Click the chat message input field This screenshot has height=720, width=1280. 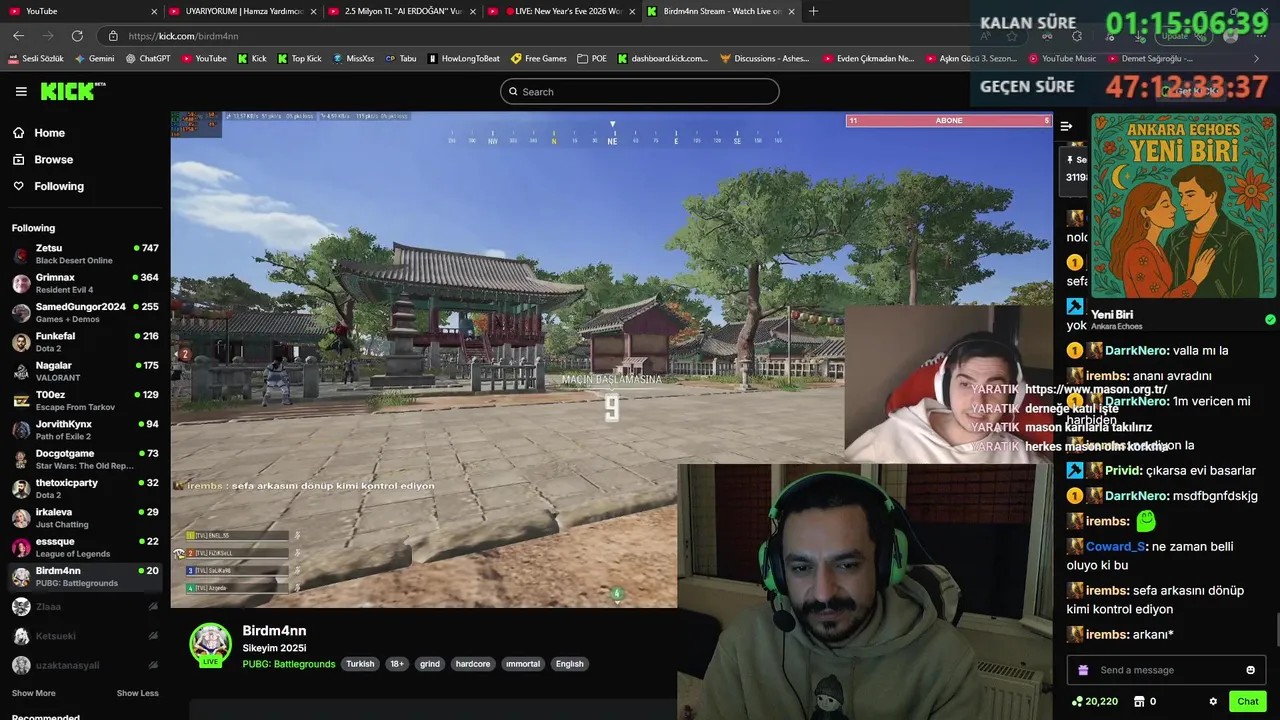coord(1166,670)
